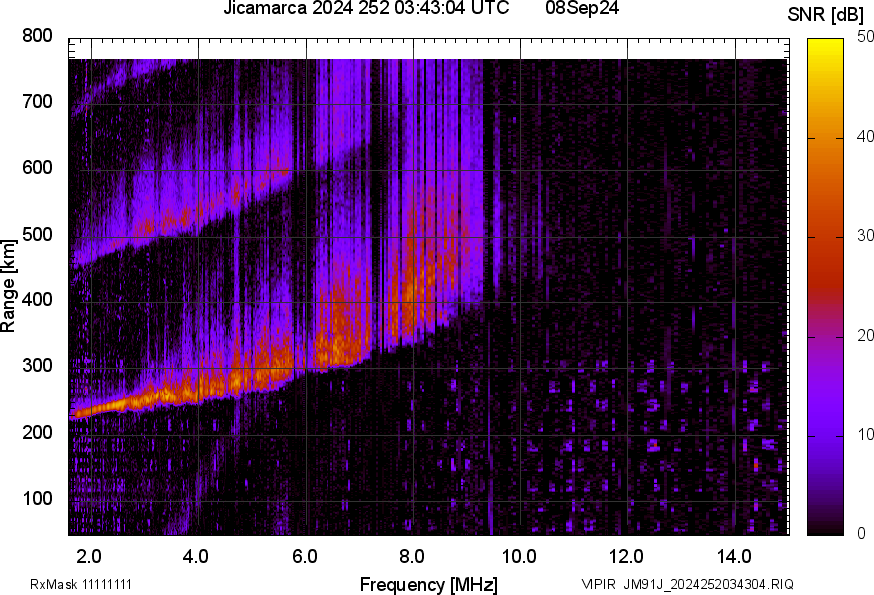Select the 50 tick label on the colorbar
Viewport: 874px width, 595px height.
(x=865, y=37)
